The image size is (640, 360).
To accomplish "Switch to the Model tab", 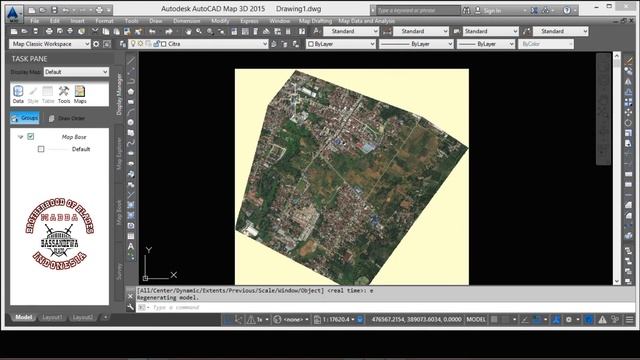I will coord(24,317).
